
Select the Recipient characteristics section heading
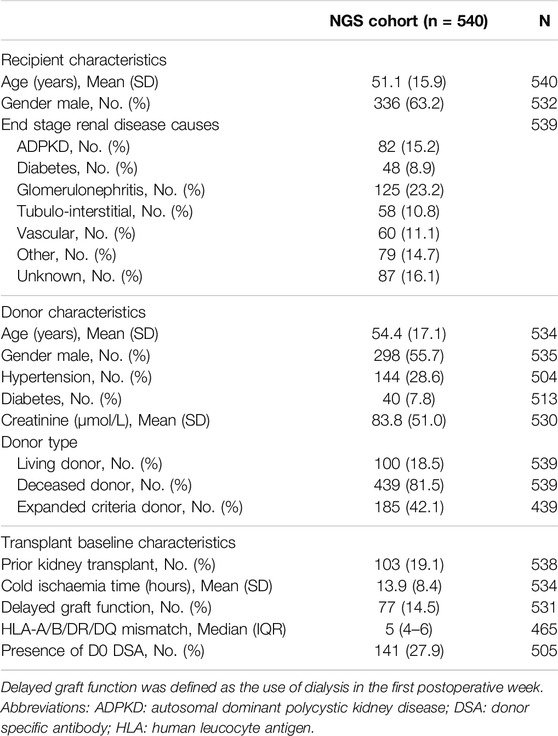tap(84, 60)
